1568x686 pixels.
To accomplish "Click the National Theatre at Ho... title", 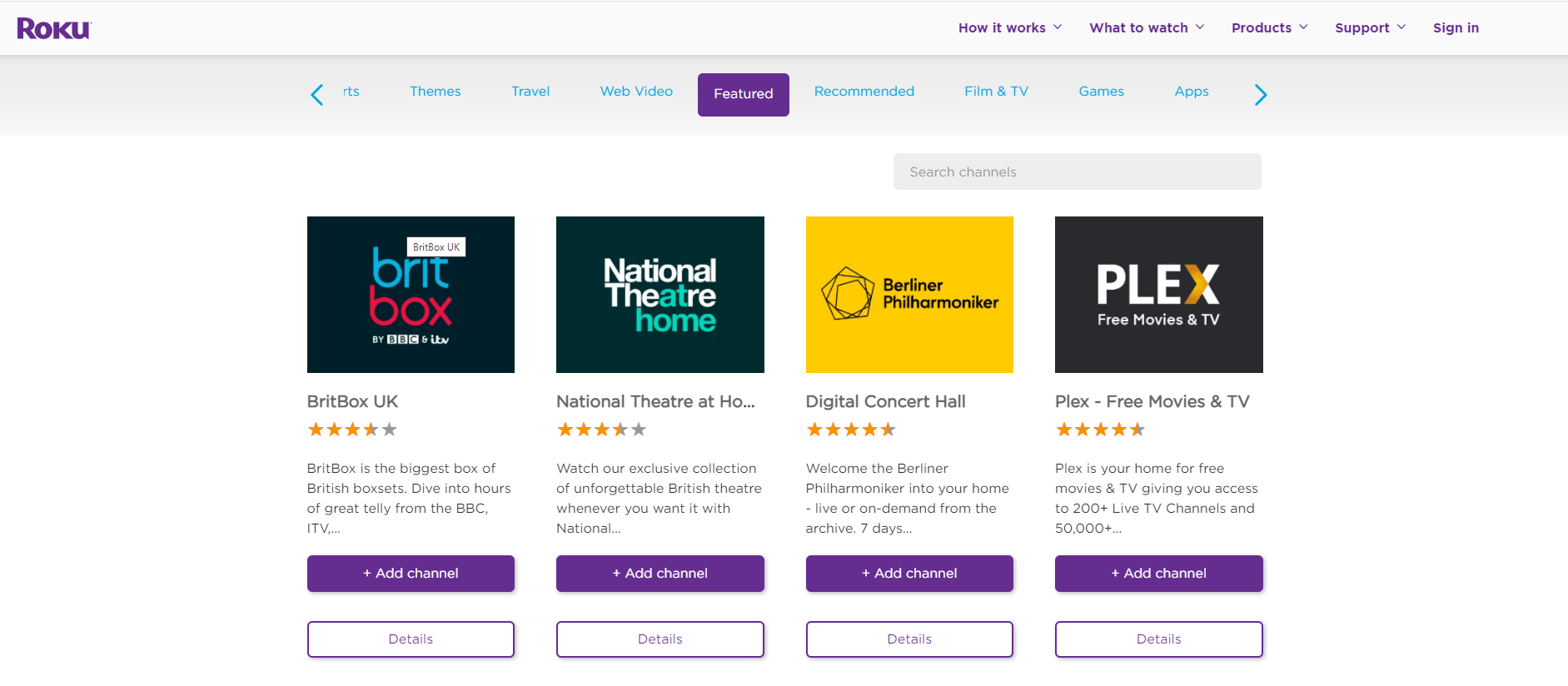I will (656, 401).
